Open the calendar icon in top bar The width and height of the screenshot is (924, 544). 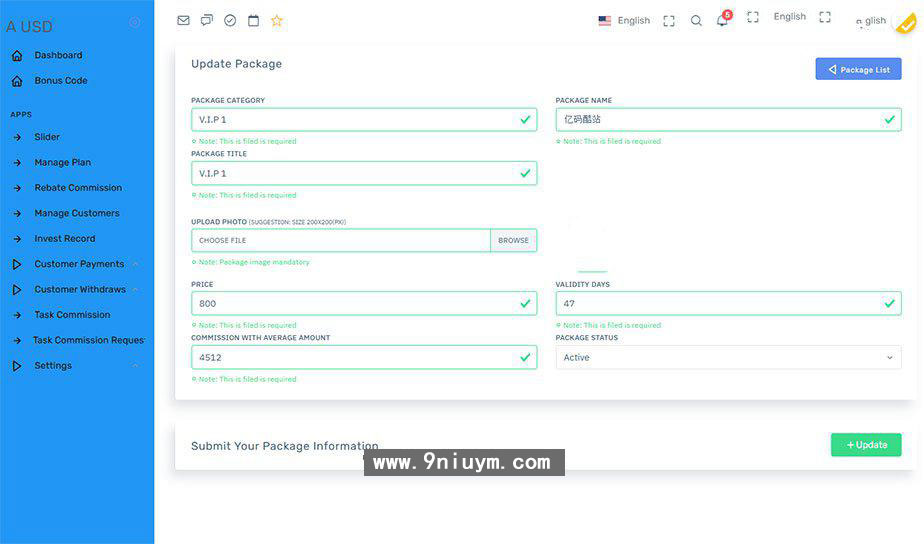[253, 20]
